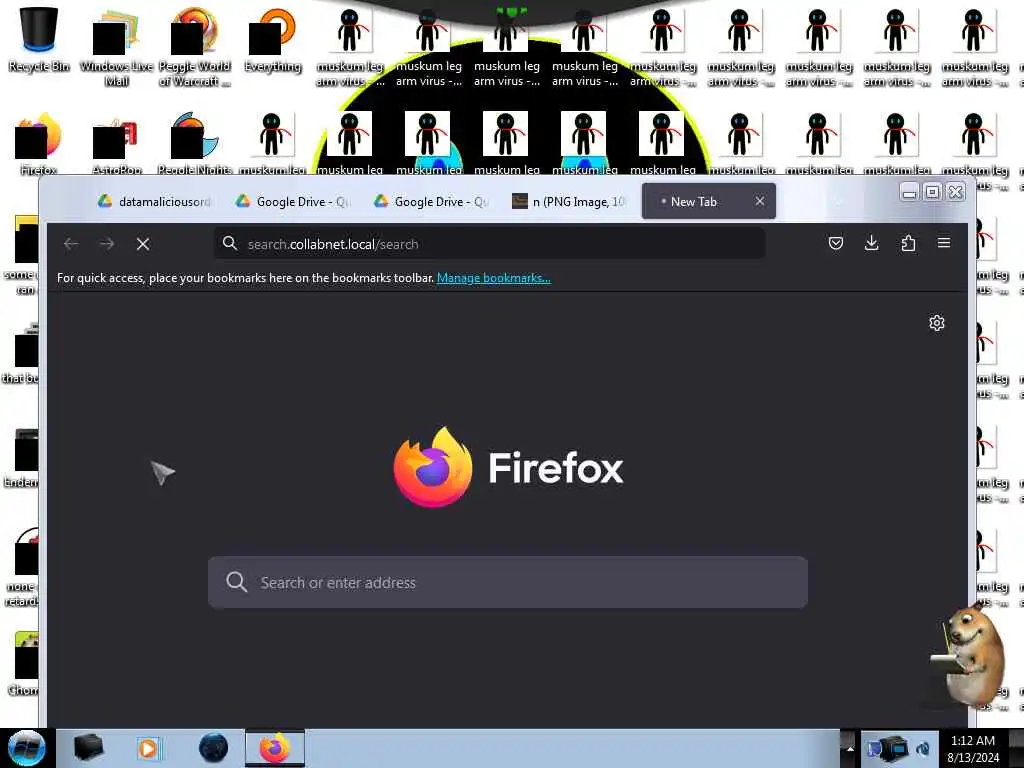Select the Peggle Nights desktop shortcut

click(195, 144)
